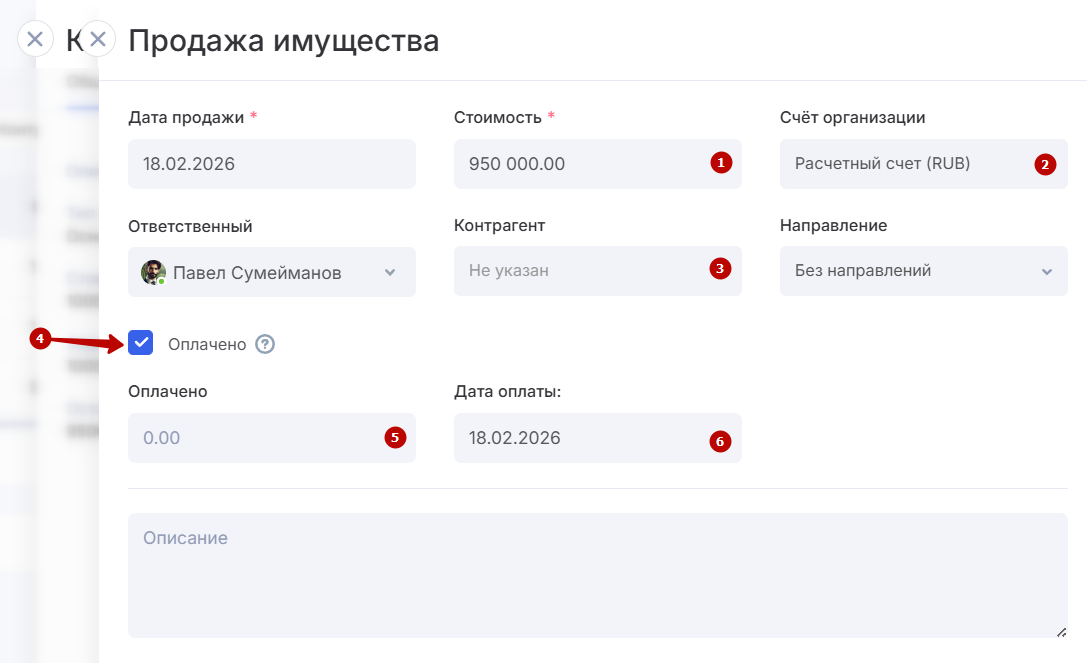The height and width of the screenshot is (663, 1087).
Task: Focus the Дата продажи date field
Action: click(271, 164)
